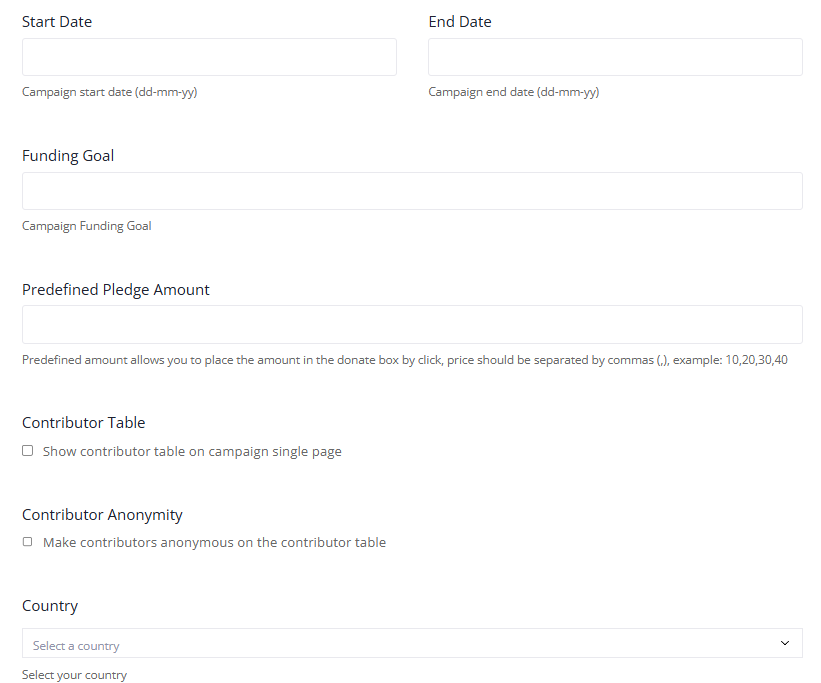Select the Predefined Pledge Amount text box
Image resolution: width=821 pixels, height=683 pixels.
click(412, 324)
